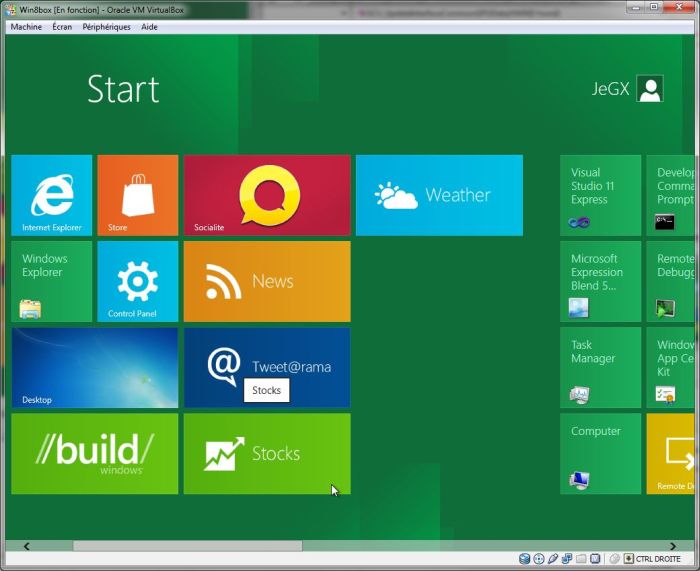This screenshot has width=700, height=571.
Task: Launch the Tweet@rama tile
Action: coord(267,367)
